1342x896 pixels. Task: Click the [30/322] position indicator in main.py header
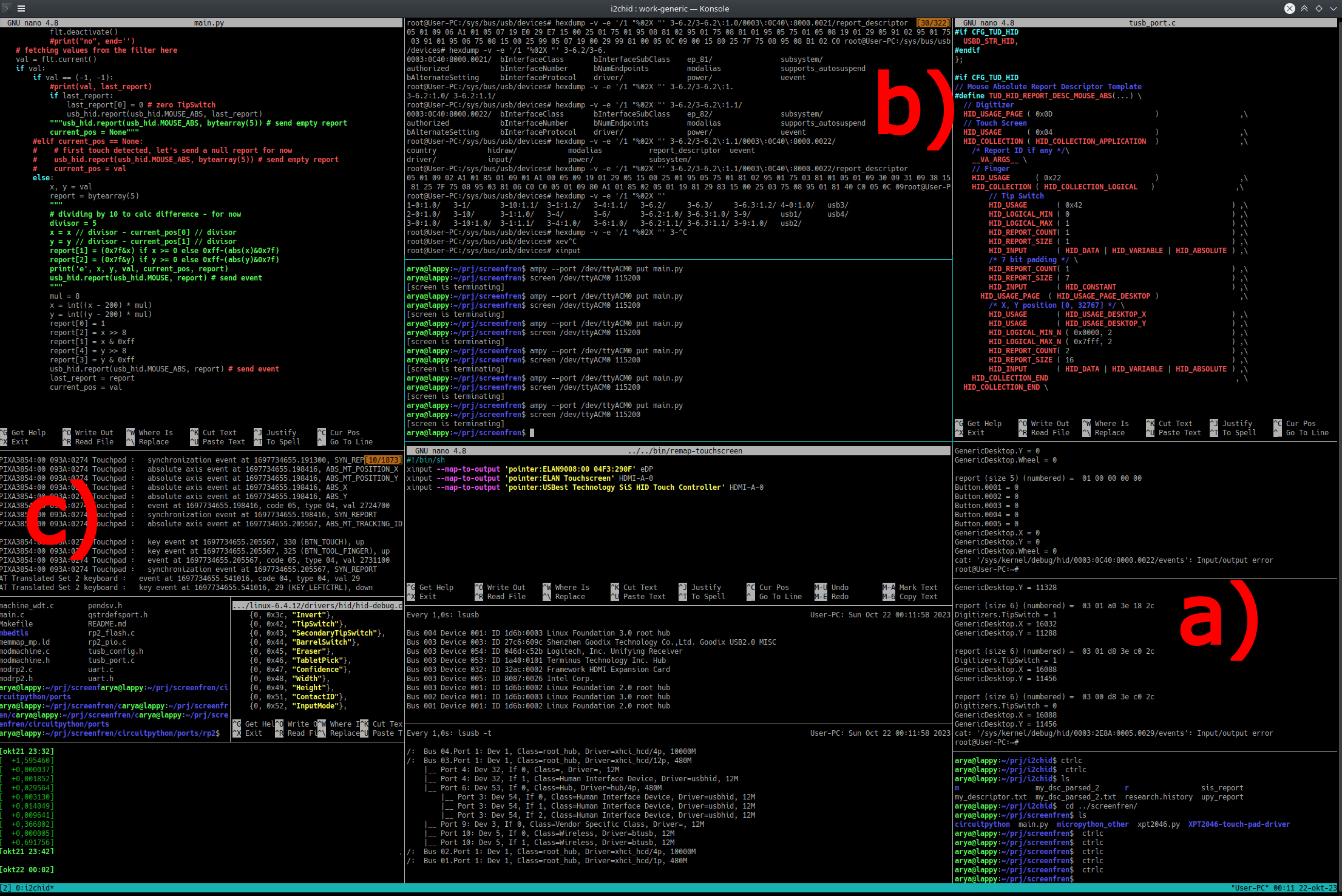(x=935, y=22)
